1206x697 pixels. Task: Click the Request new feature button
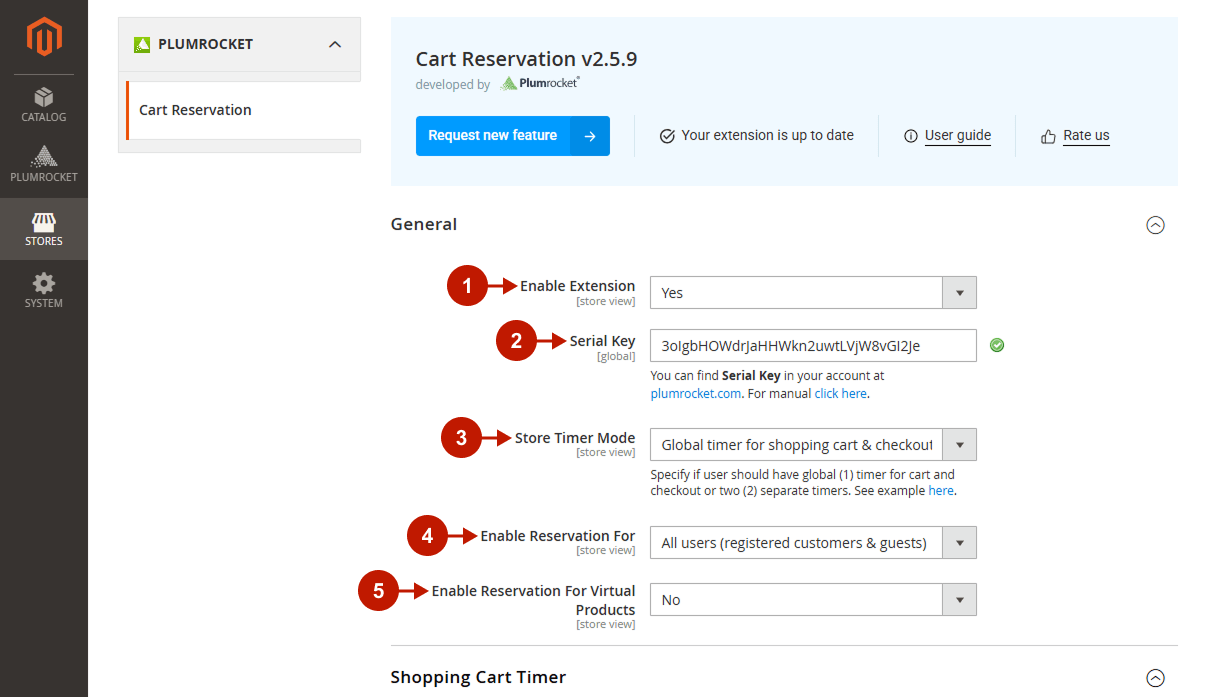point(512,136)
